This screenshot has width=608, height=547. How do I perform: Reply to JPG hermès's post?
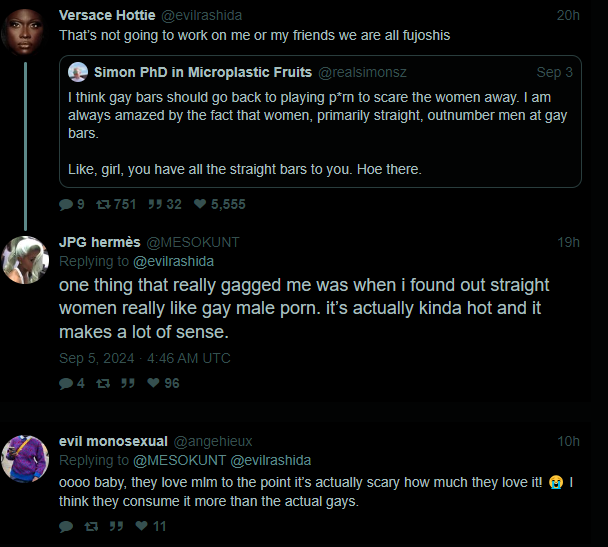pyautogui.click(x=66, y=383)
